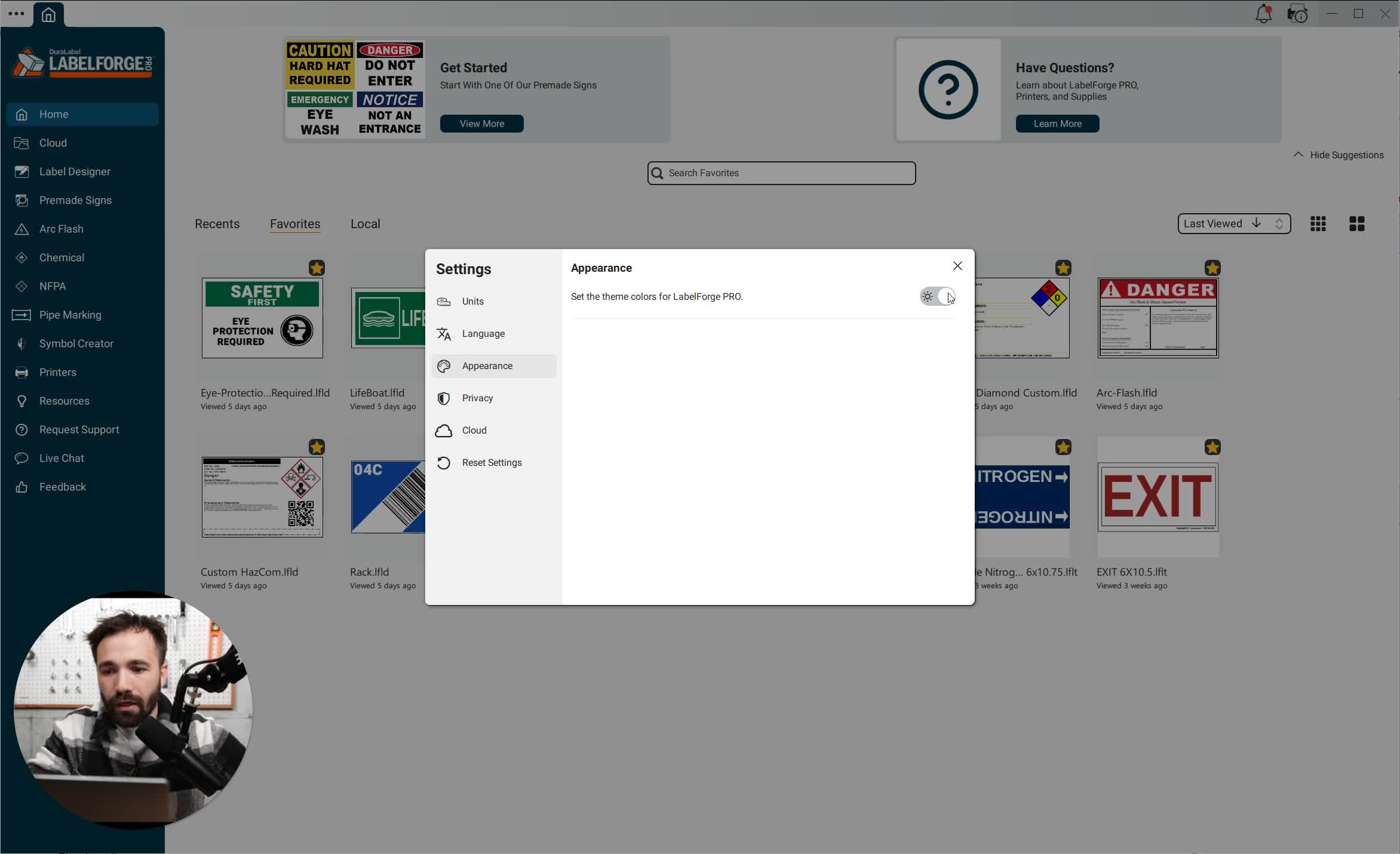Click the info icon next to bell

pos(1297,14)
